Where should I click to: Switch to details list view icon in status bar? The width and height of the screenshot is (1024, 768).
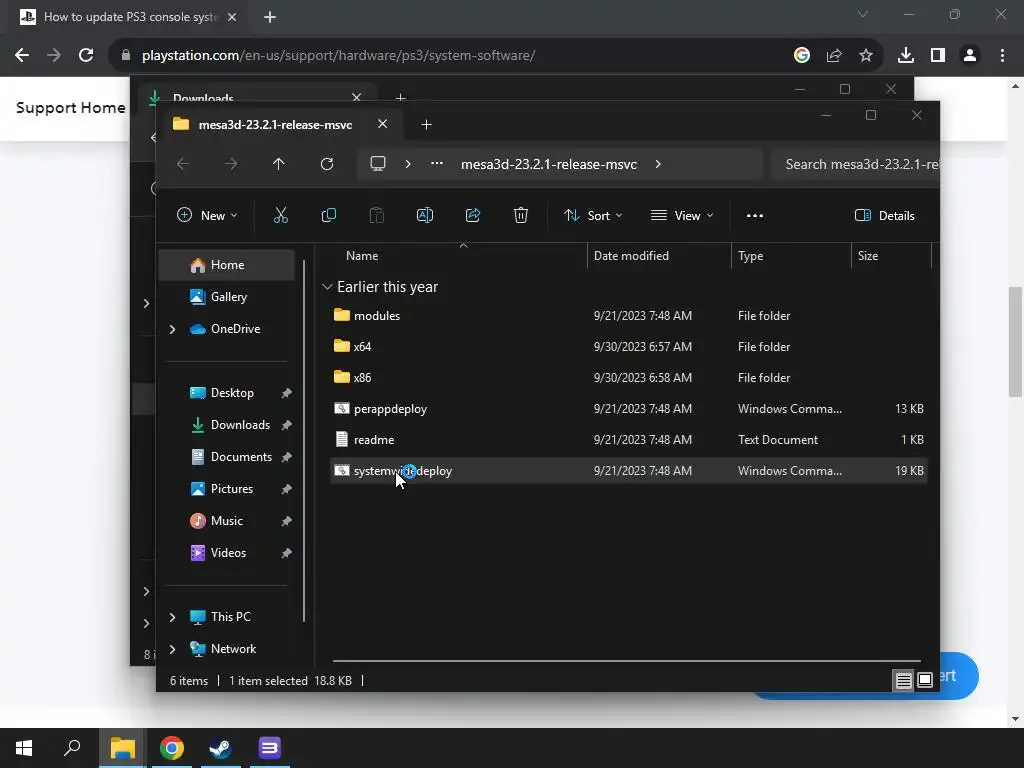[x=904, y=680]
